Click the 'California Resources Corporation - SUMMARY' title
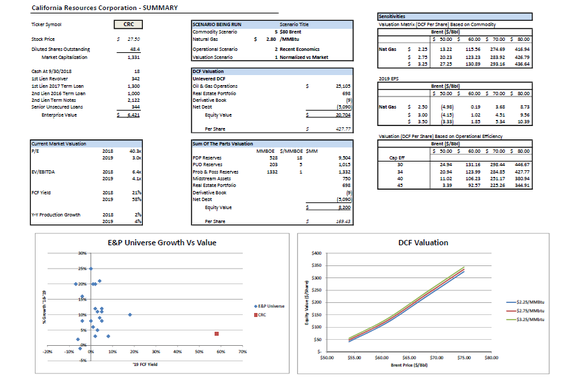Viewport: 570px width, 380px height. click(x=105, y=8)
